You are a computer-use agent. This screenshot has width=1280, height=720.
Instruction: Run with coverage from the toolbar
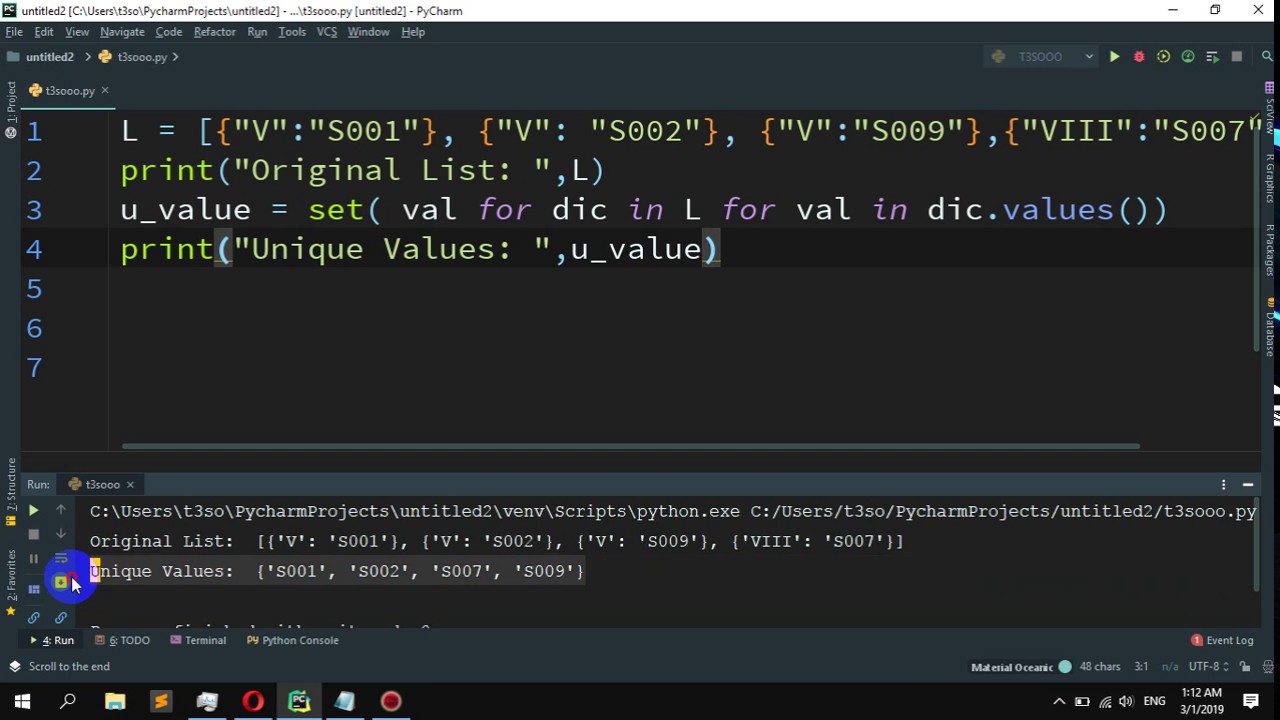coord(1163,57)
